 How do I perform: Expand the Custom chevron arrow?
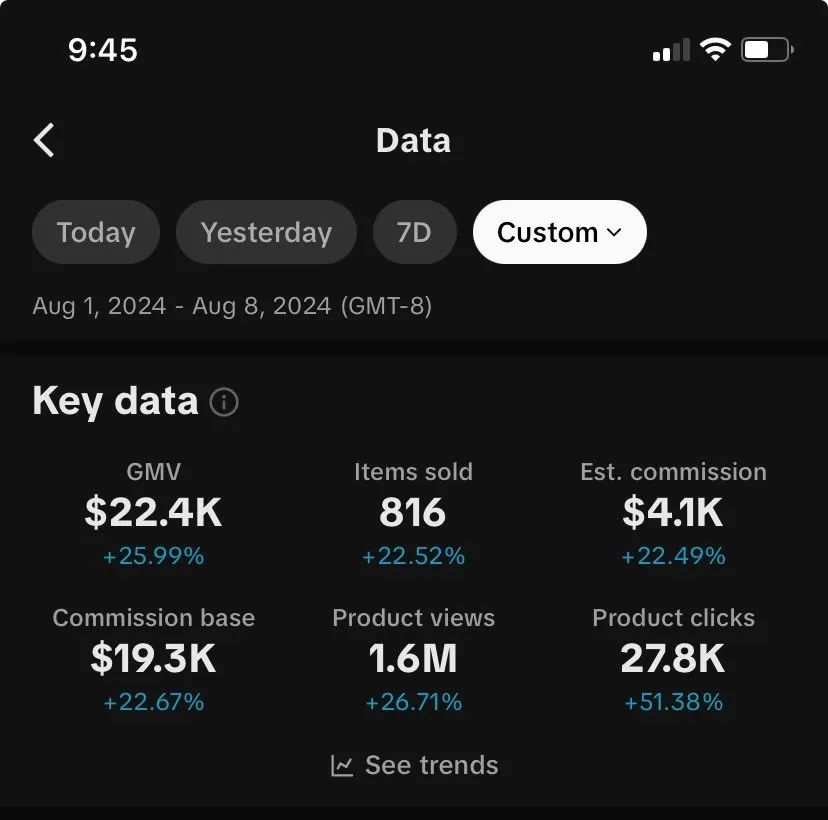[x=614, y=232]
